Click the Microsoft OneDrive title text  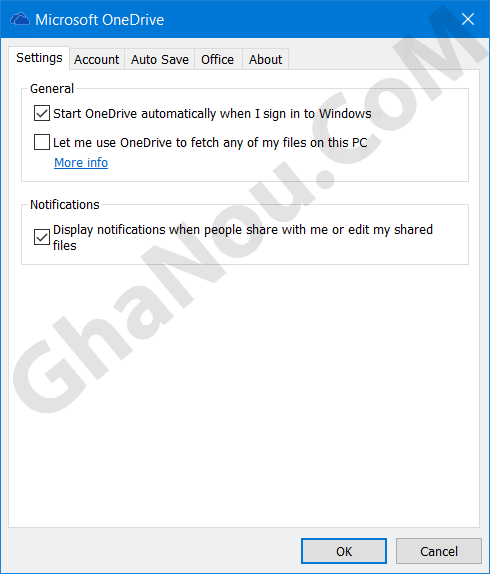pos(100,20)
